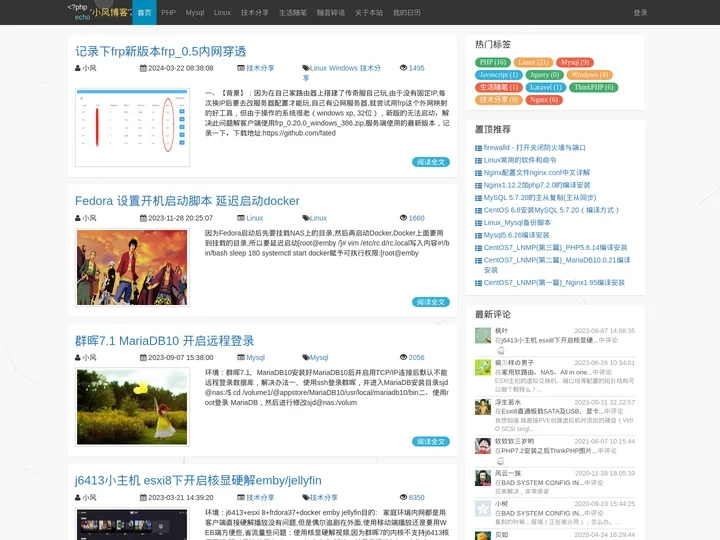Screen dimensions: 720x540
Task: Click calendar icon beside 2023-03-21 14:39:20
Action: click(x=143, y=498)
